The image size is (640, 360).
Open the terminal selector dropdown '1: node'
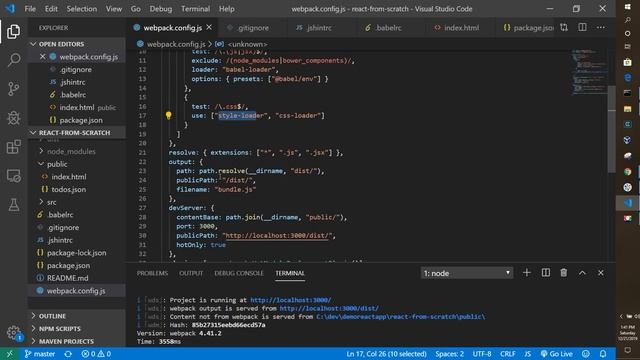pyautogui.click(x=467, y=273)
